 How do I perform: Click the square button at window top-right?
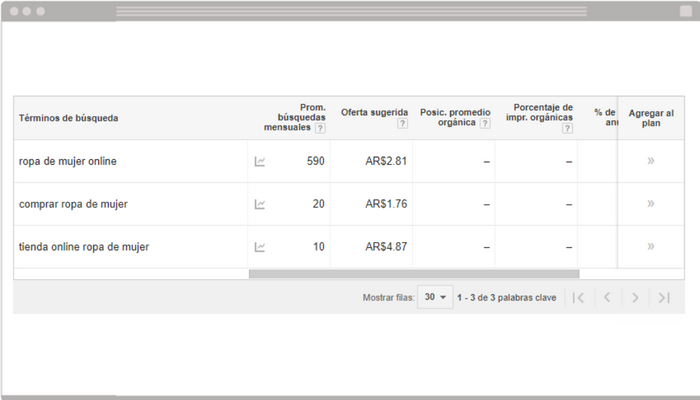coord(686,11)
